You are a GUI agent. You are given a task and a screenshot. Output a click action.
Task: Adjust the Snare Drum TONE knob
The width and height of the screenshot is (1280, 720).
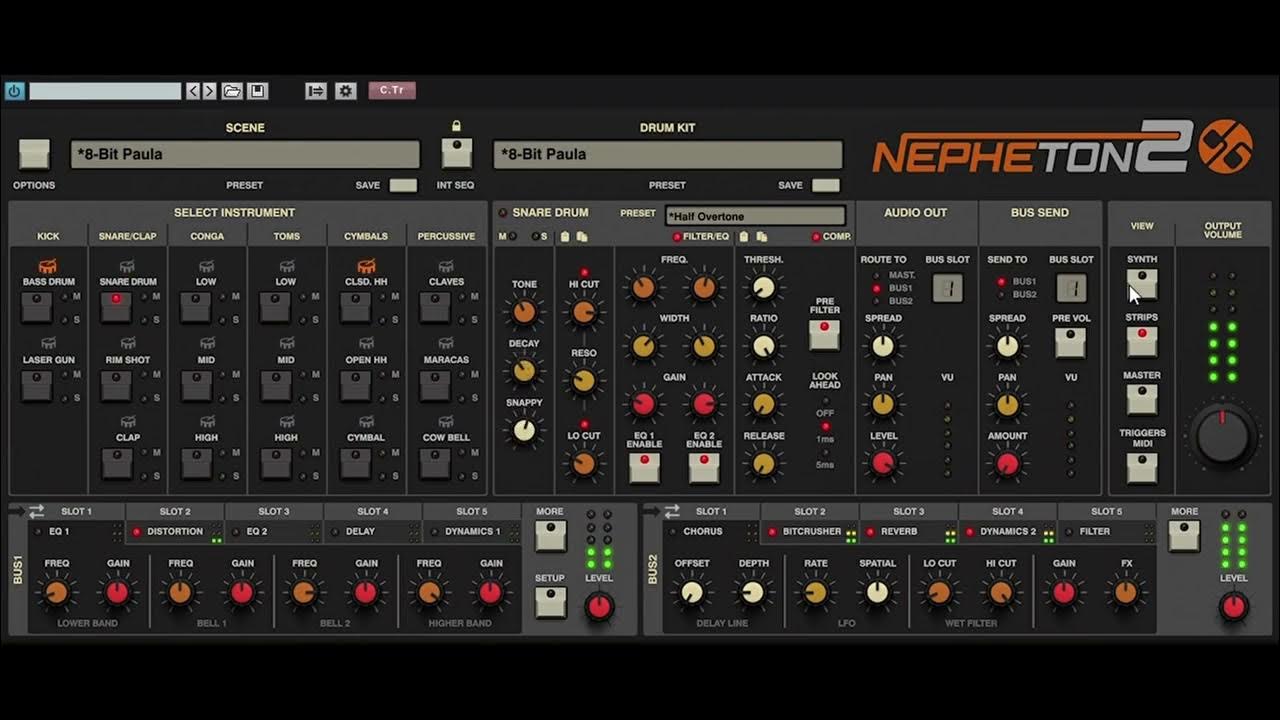(x=524, y=312)
